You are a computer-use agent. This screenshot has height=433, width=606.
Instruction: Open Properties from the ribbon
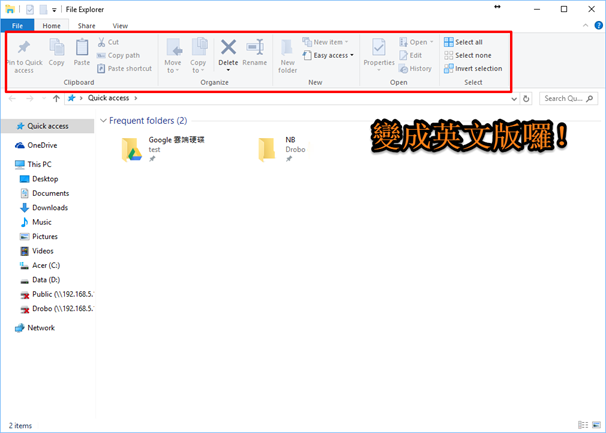click(x=379, y=53)
